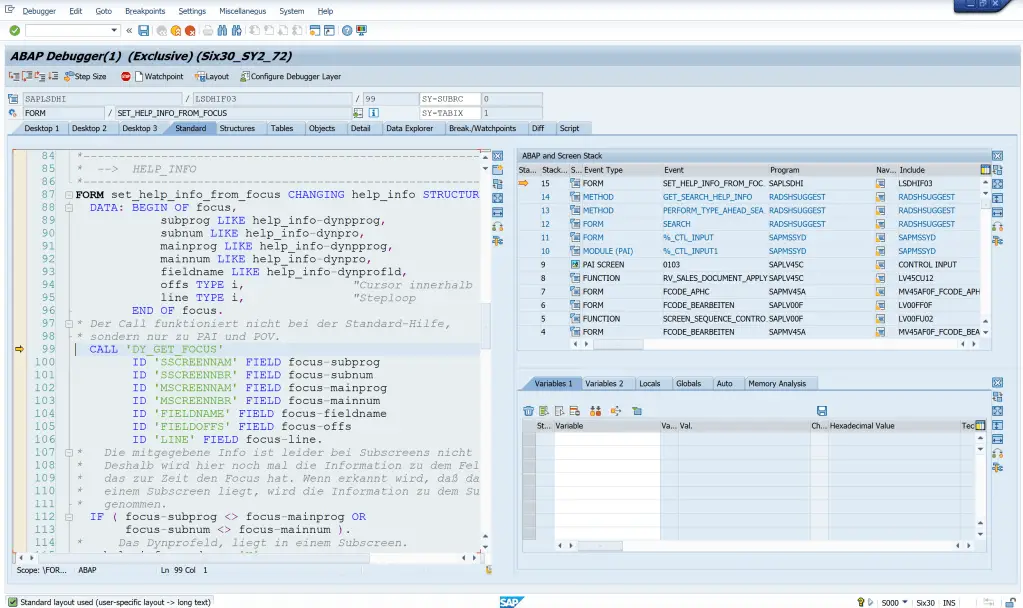
Task: Open the Find (binoculars) icon
Action: pos(222,31)
